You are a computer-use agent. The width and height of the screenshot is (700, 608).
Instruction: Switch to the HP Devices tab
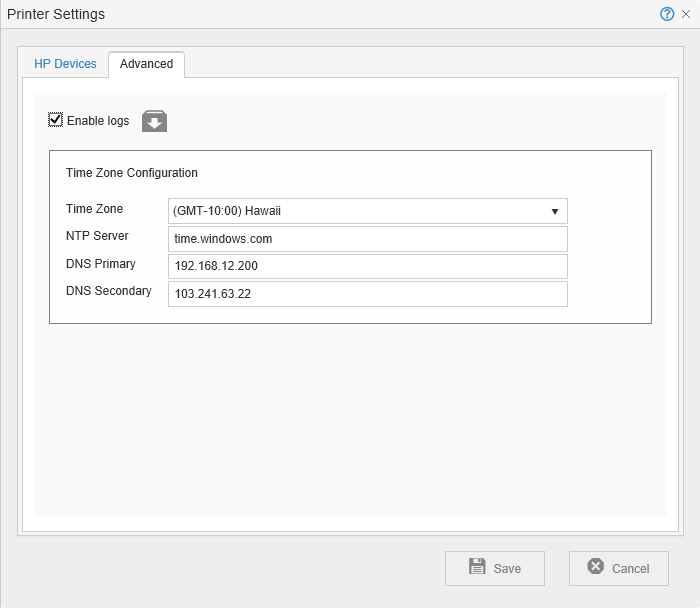66,64
